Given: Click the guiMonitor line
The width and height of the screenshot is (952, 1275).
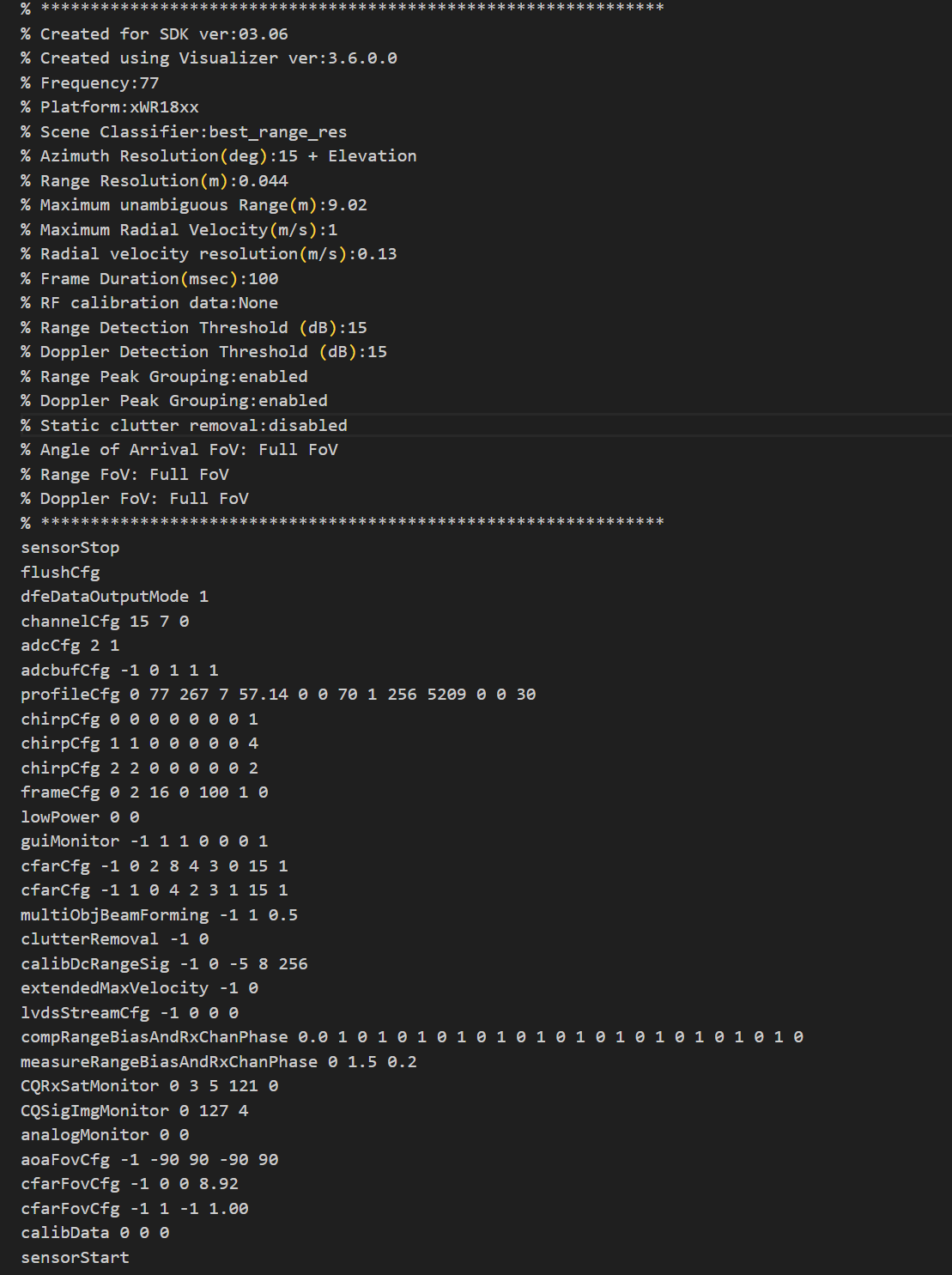Looking at the screenshot, I should (144, 841).
